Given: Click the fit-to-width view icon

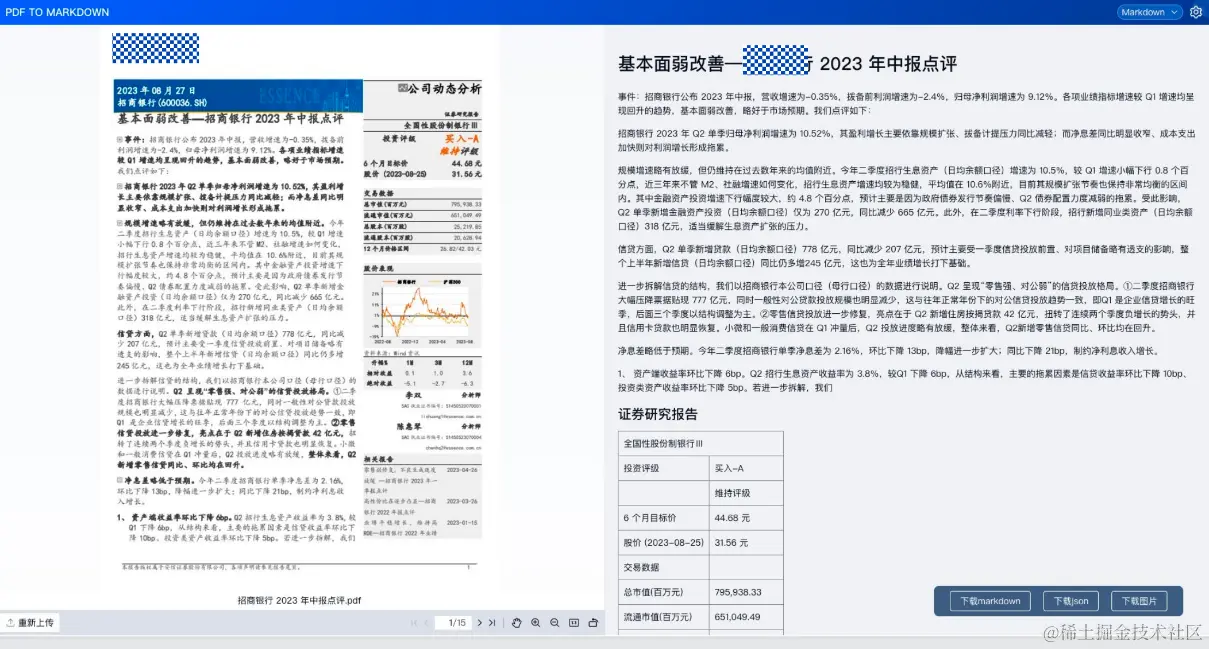Looking at the screenshot, I should tap(574, 623).
